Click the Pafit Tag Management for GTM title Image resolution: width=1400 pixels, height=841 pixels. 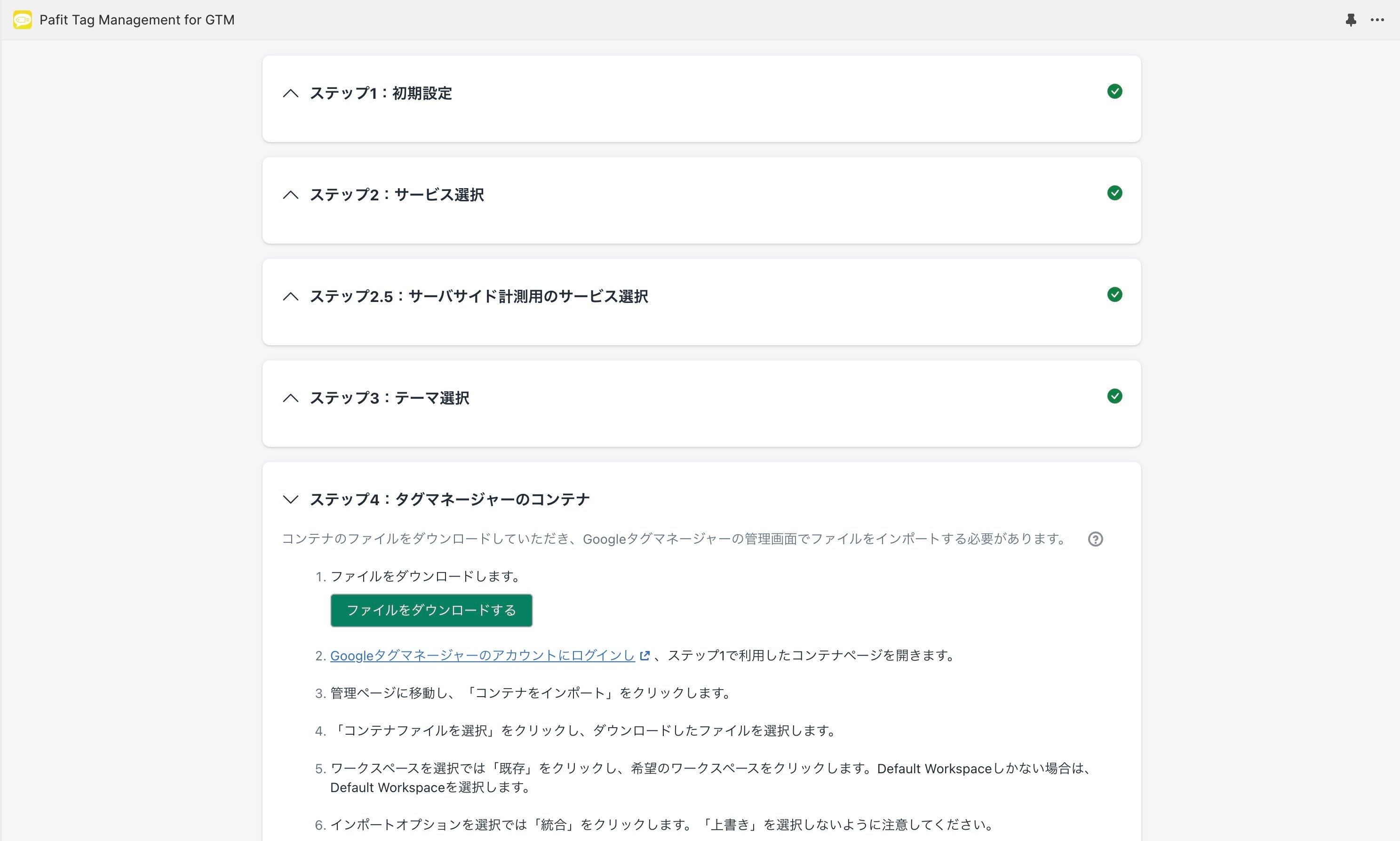pyautogui.click(x=136, y=20)
